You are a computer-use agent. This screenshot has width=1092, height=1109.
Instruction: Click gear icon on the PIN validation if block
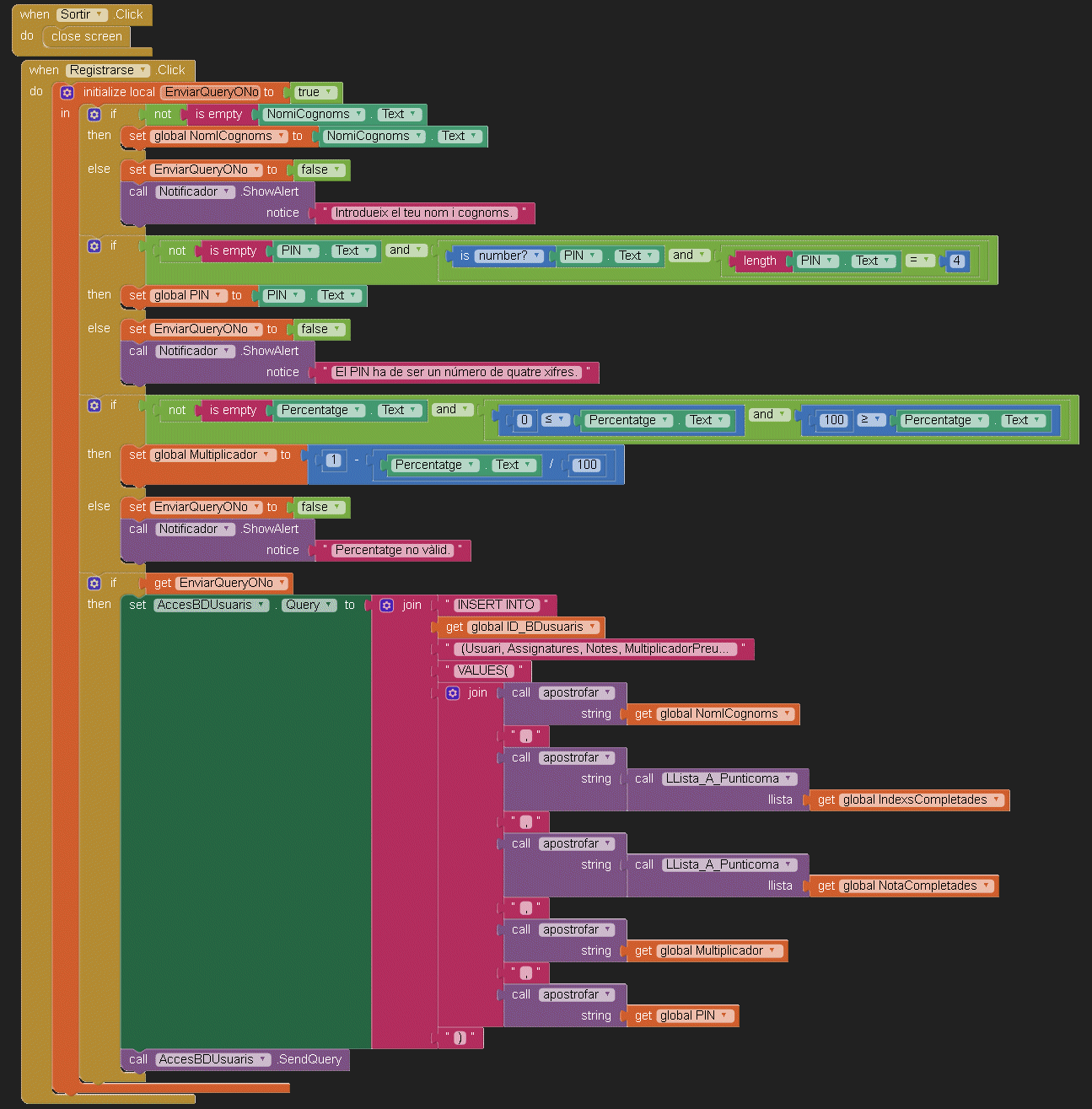tap(94, 246)
